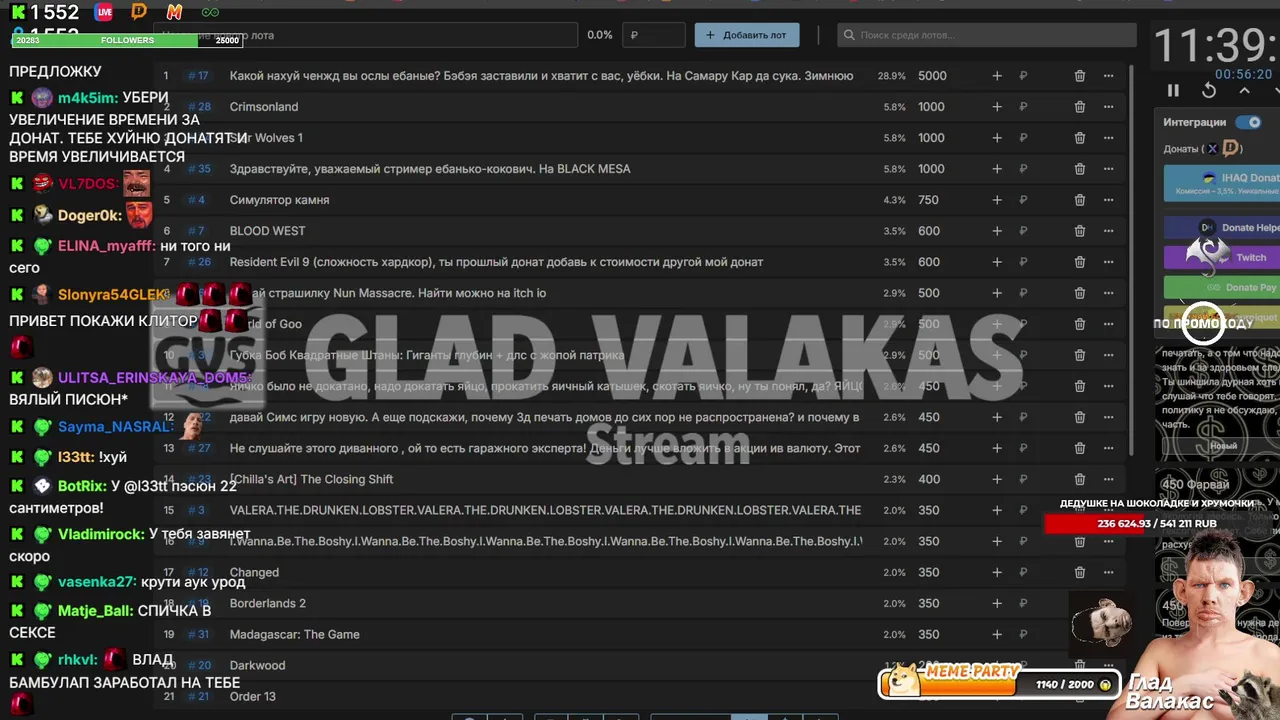Viewport: 1280px width, 720px height.
Task: Click plus icon on Симулятор камня row
Action: click(x=996, y=200)
